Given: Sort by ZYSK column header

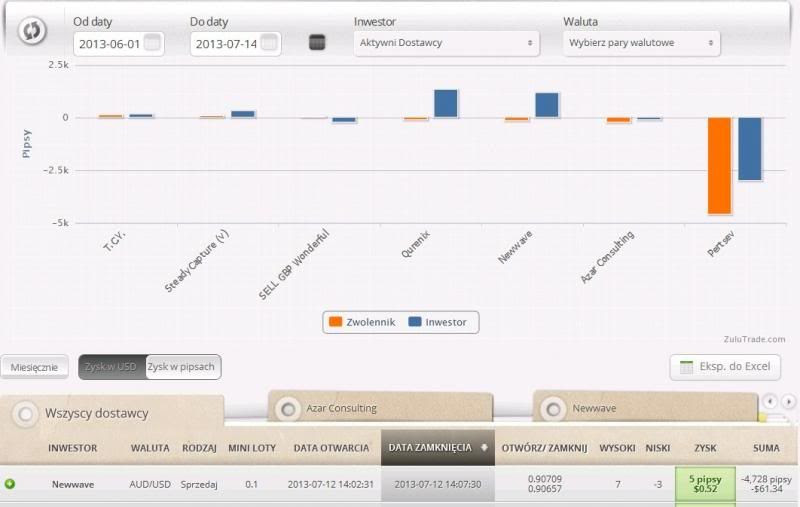Looking at the screenshot, I should 705,448.
